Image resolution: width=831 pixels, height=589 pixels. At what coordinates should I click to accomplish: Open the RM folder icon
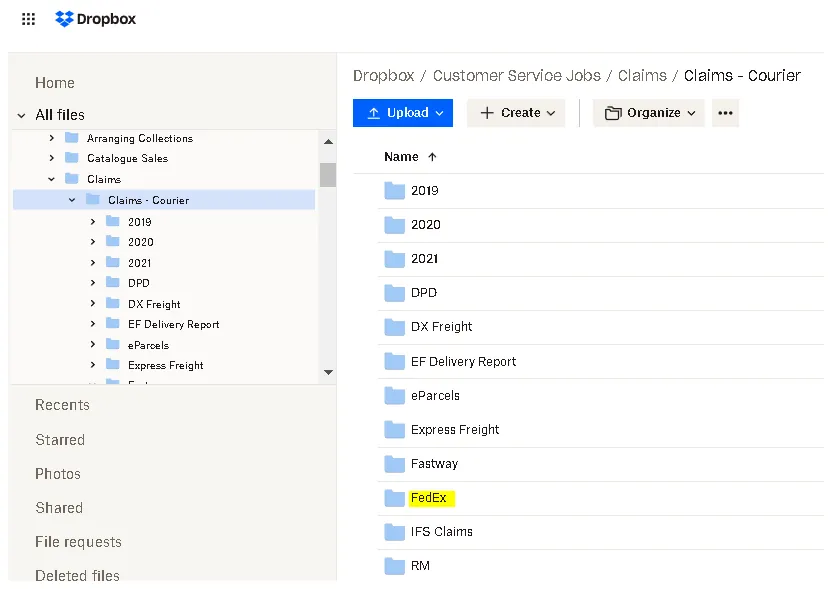[394, 566]
